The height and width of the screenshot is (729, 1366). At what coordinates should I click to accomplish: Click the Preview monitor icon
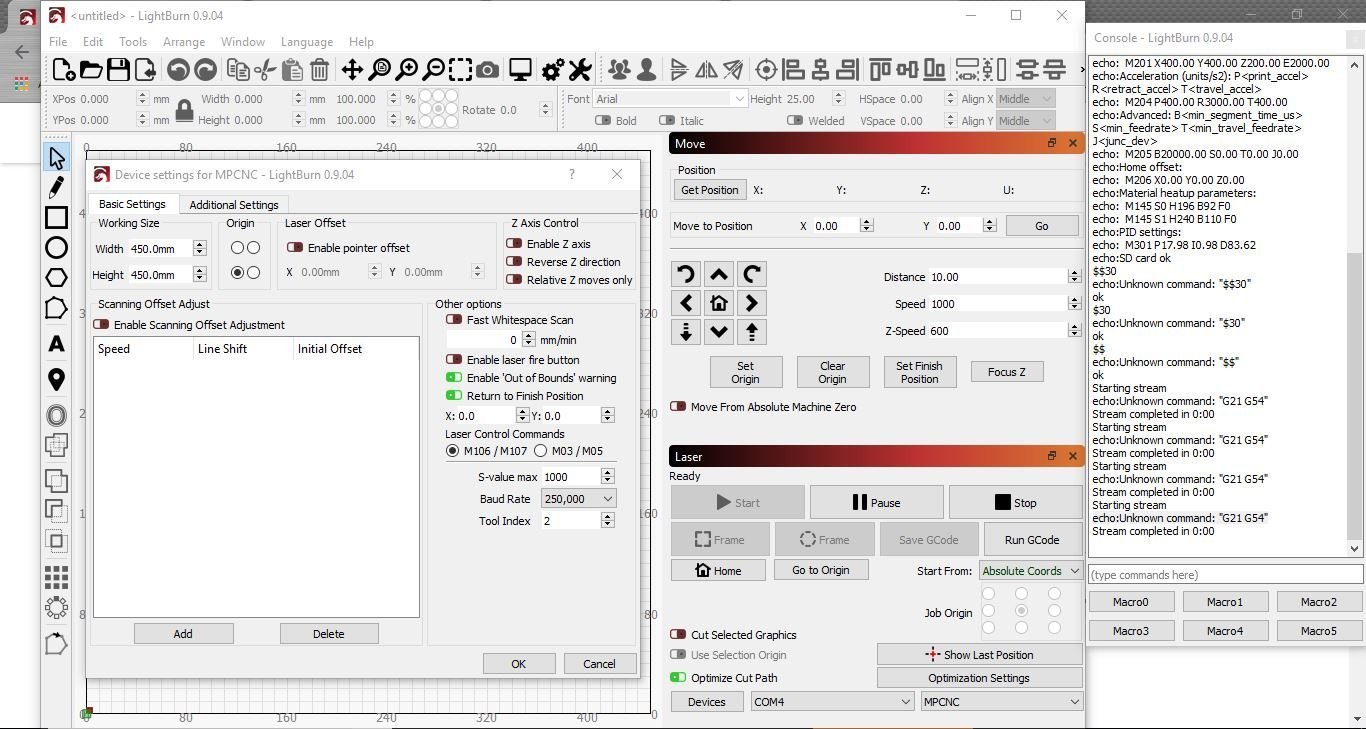point(520,69)
